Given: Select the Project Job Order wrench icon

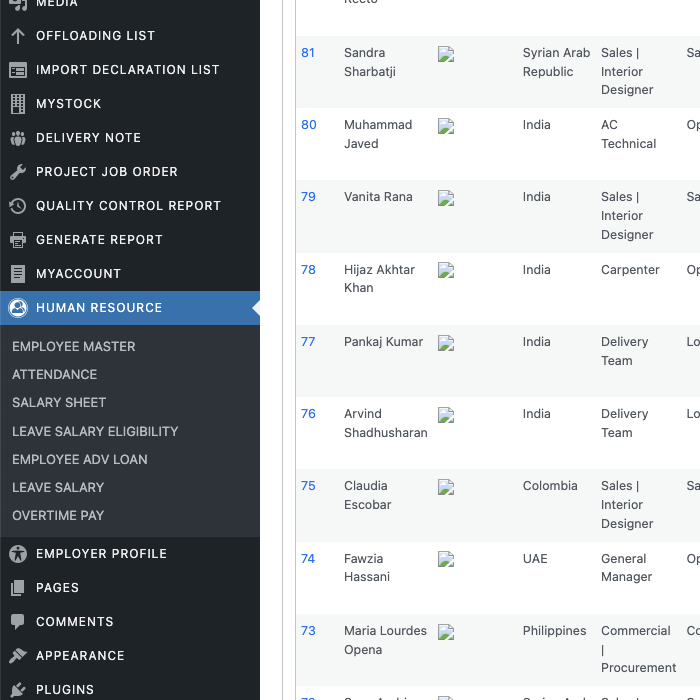Looking at the screenshot, I should pyautogui.click(x=18, y=172).
